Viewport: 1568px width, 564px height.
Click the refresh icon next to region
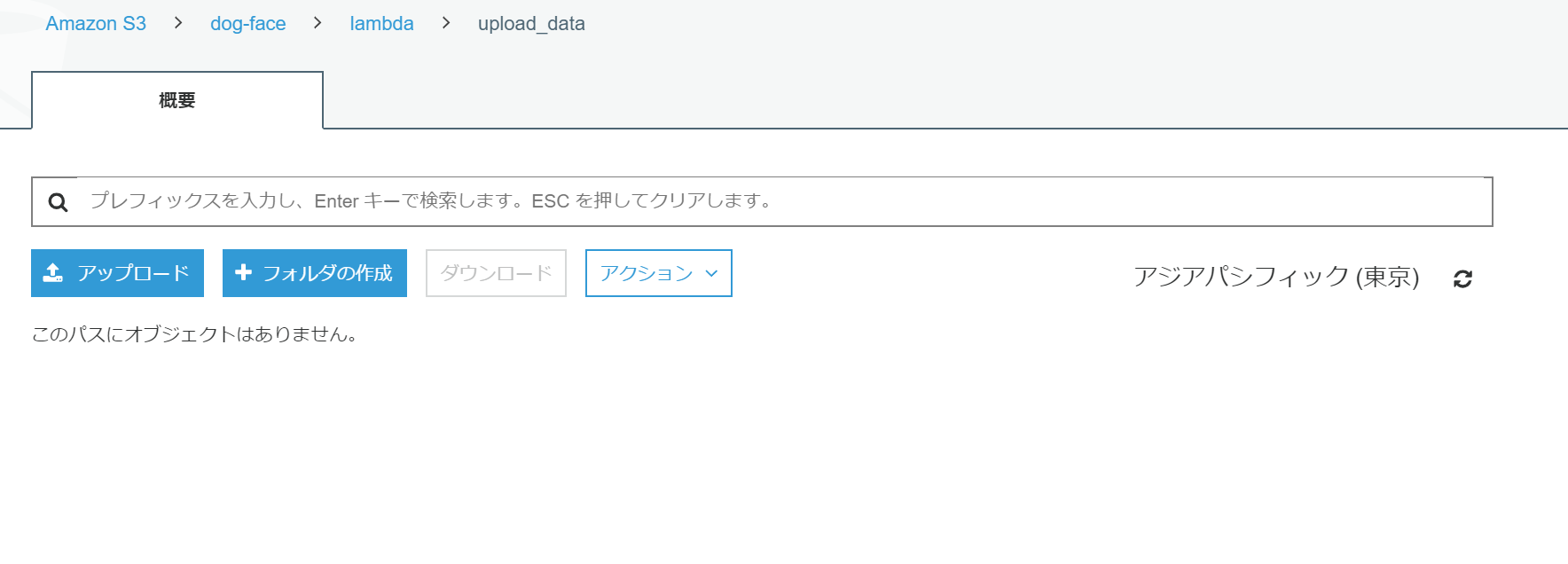tap(1462, 279)
